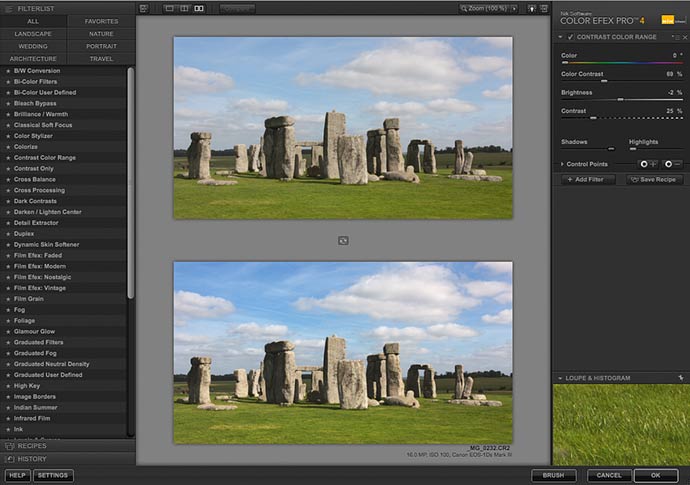Favorite star for Detail Extractor
This screenshot has width=690, height=485.
8,223
